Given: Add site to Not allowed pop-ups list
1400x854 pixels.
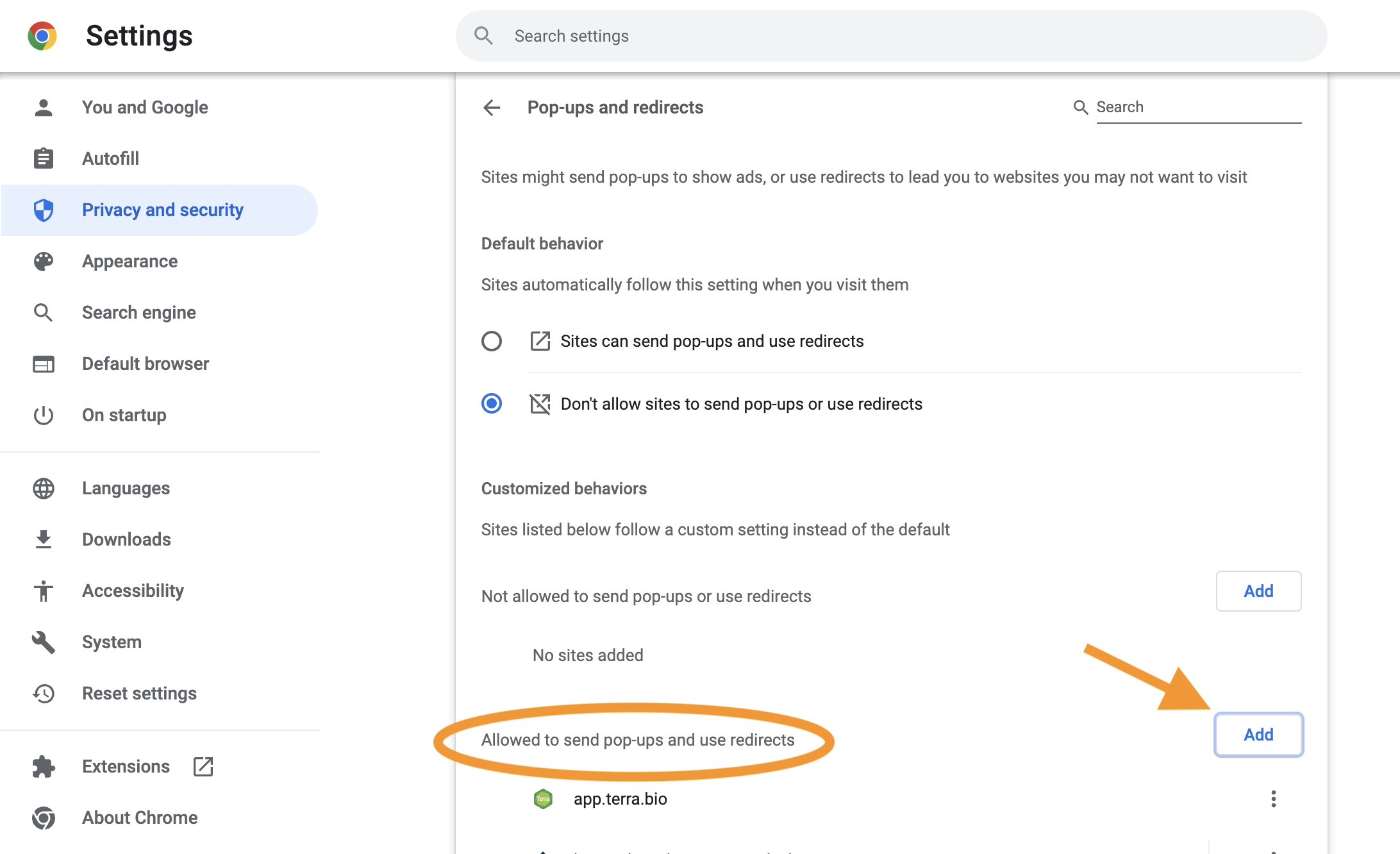Looking at the screenshot, I should pyautogui.click(x=1258, y=591).
